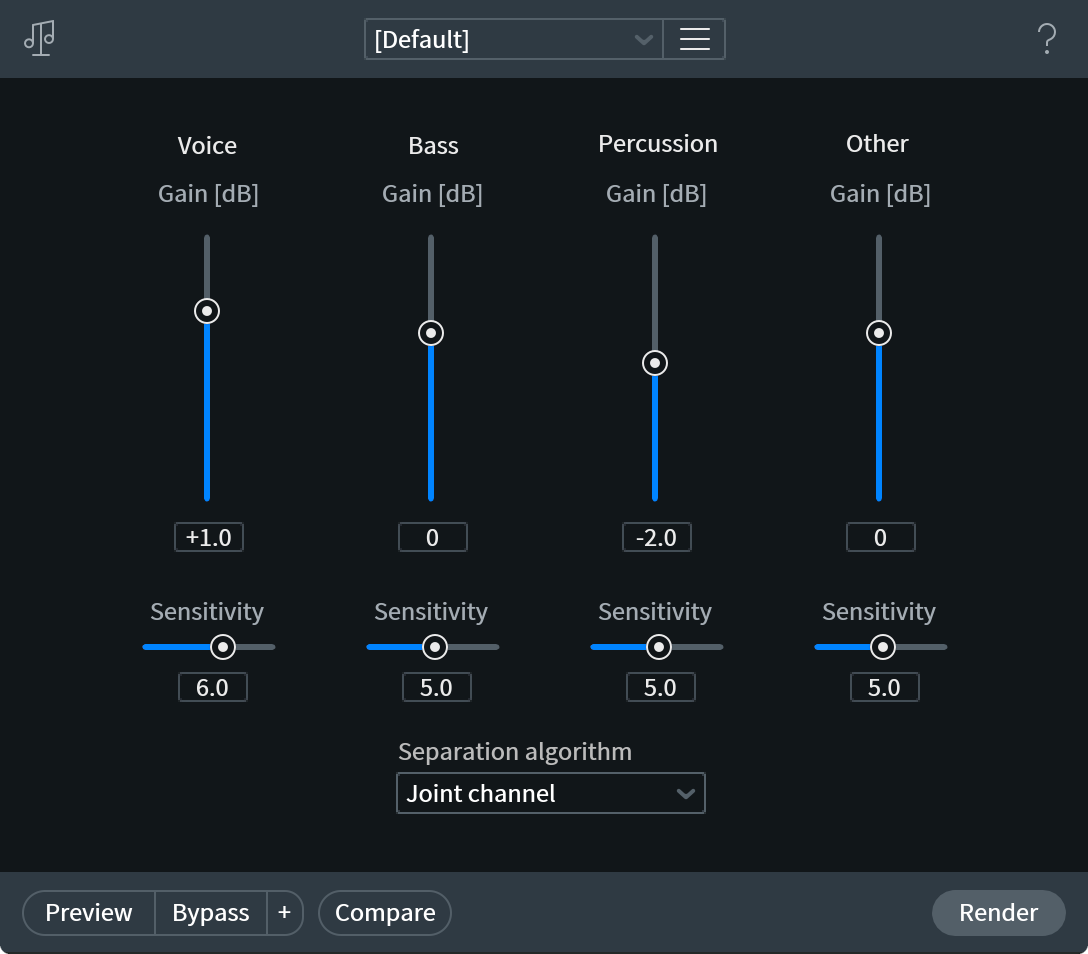1088x954 pixels.
Task: Select the Voice gain value field
Action: point(208,537)
